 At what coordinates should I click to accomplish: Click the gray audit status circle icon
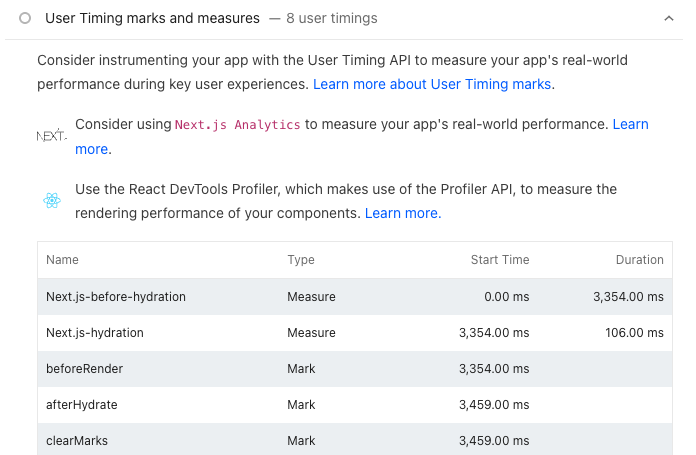pos(24,18)
